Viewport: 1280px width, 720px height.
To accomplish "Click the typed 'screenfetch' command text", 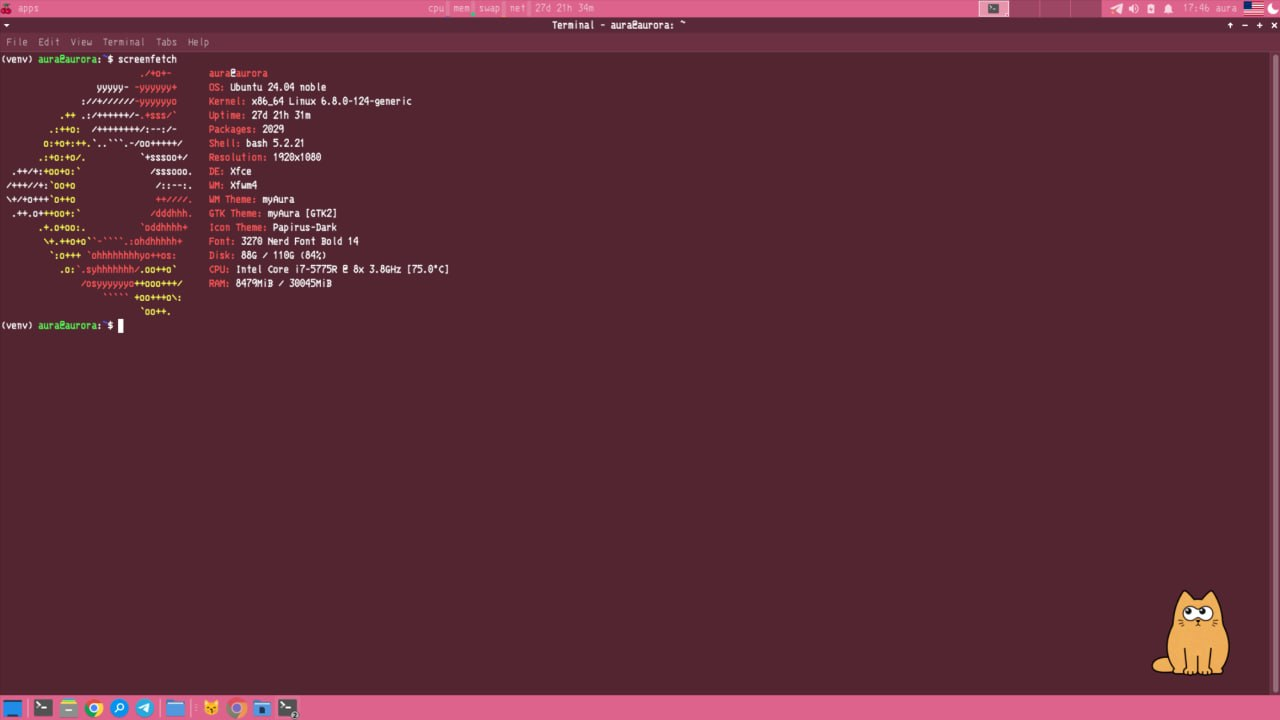I will pos(147,59).
